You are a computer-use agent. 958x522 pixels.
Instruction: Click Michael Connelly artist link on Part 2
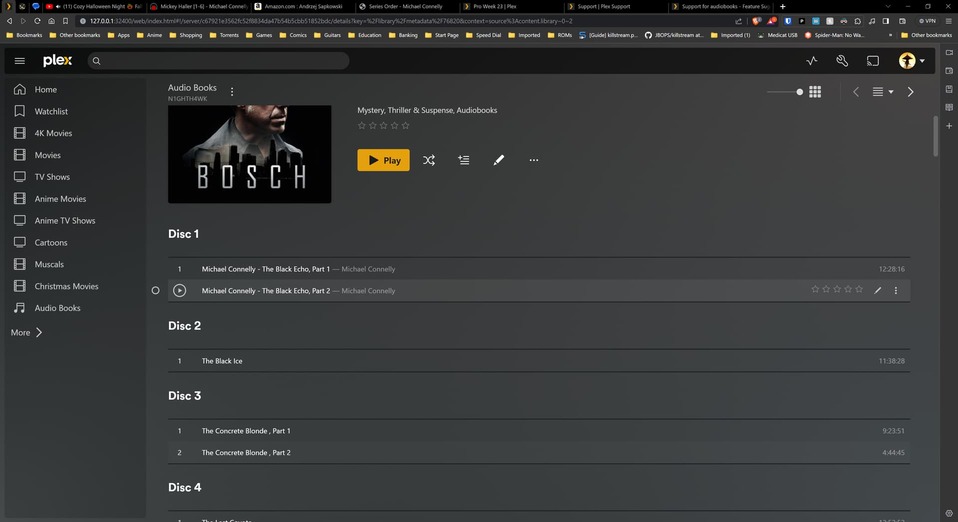click(x=368, y=291)
